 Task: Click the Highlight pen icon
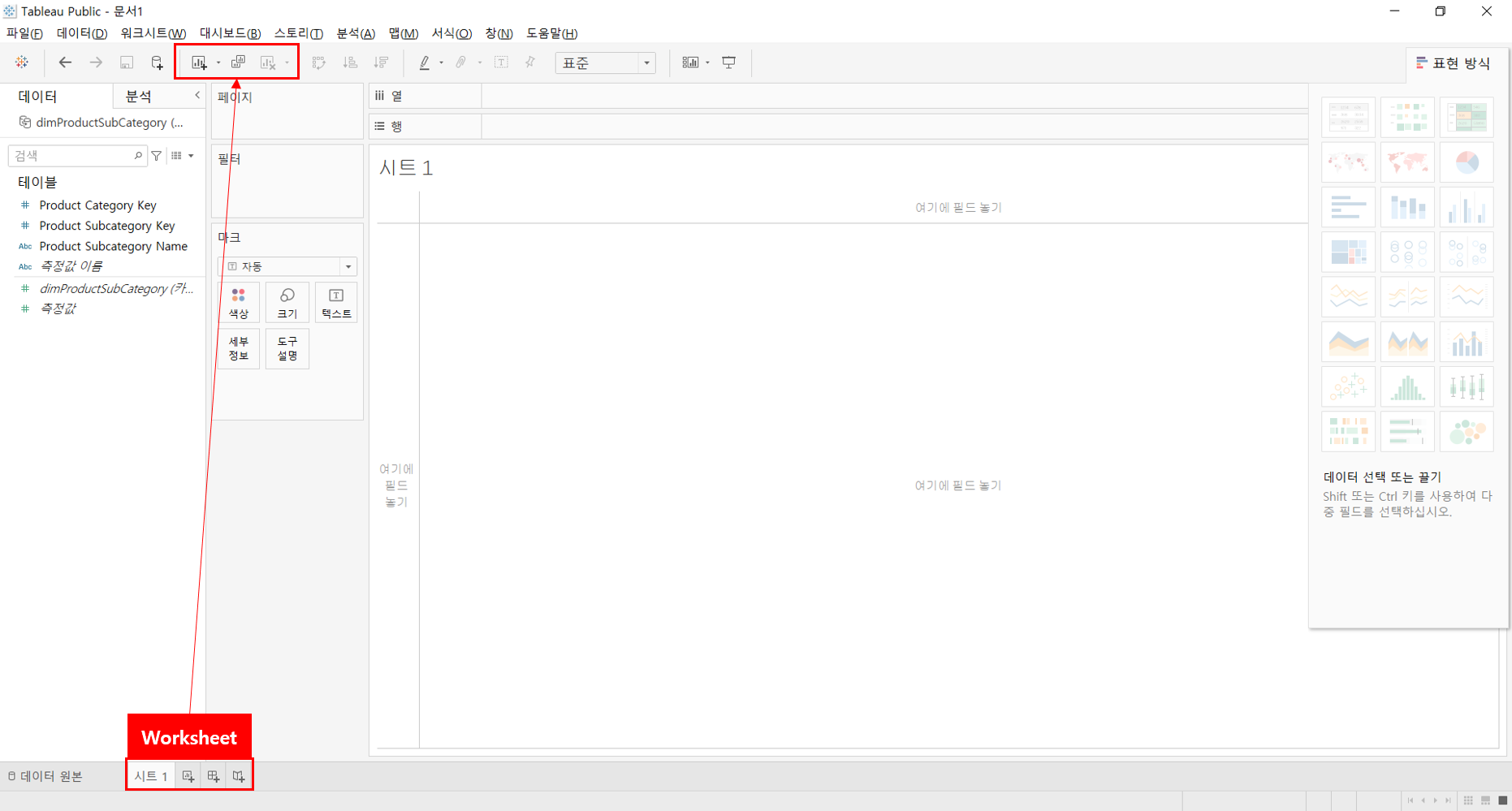424,63
